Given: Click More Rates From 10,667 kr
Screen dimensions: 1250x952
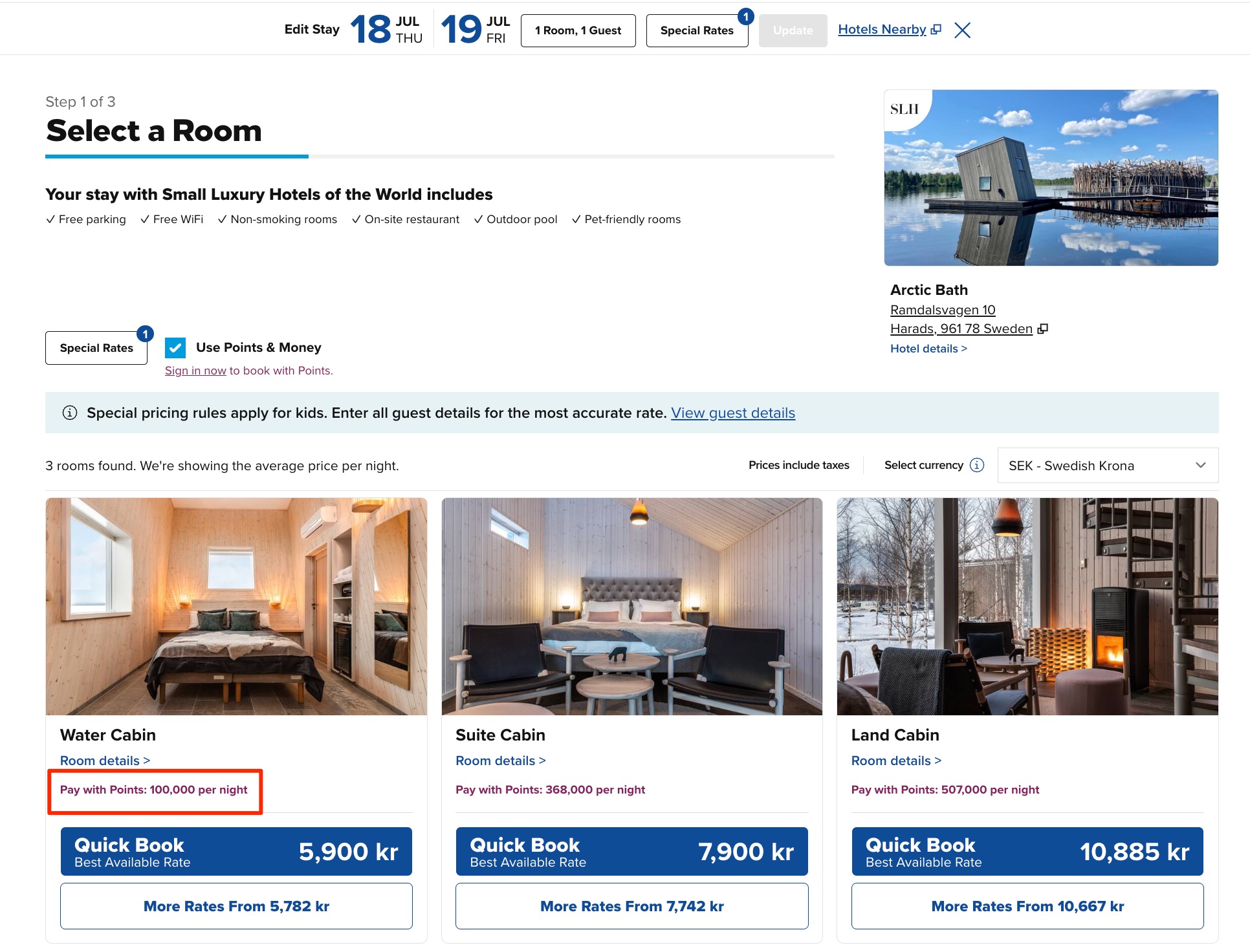Looking at the screenshot, I should [1027, 906].
